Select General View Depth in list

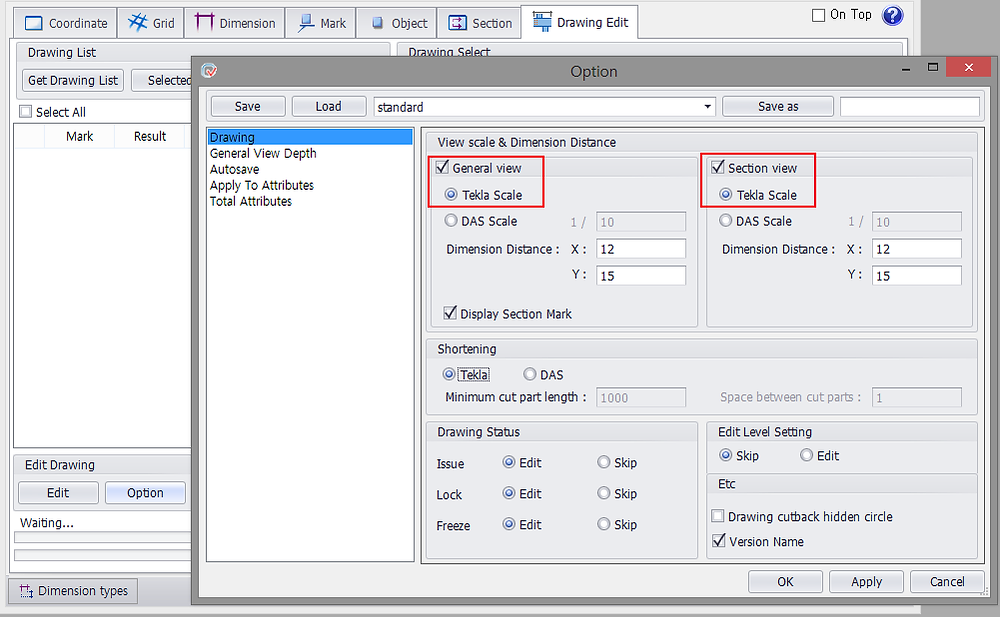point(263,153)
